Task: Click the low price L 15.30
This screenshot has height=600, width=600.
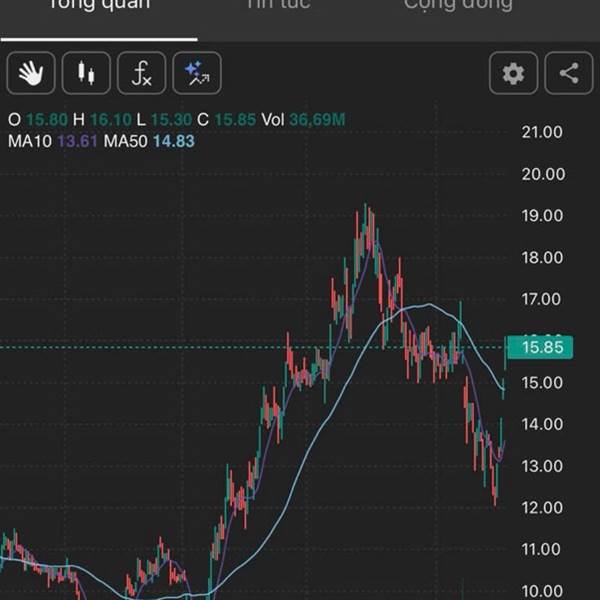Action: tap(164, 120)
